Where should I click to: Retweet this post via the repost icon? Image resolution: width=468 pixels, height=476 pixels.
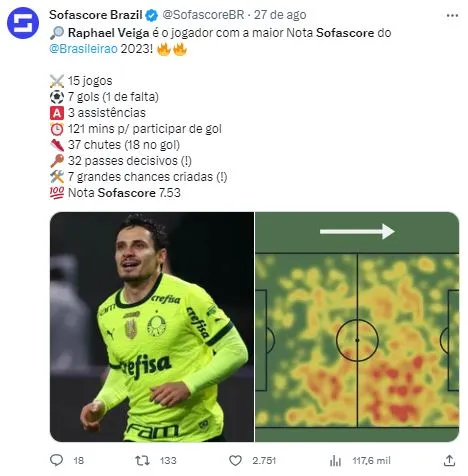click(x=142, y=461)
